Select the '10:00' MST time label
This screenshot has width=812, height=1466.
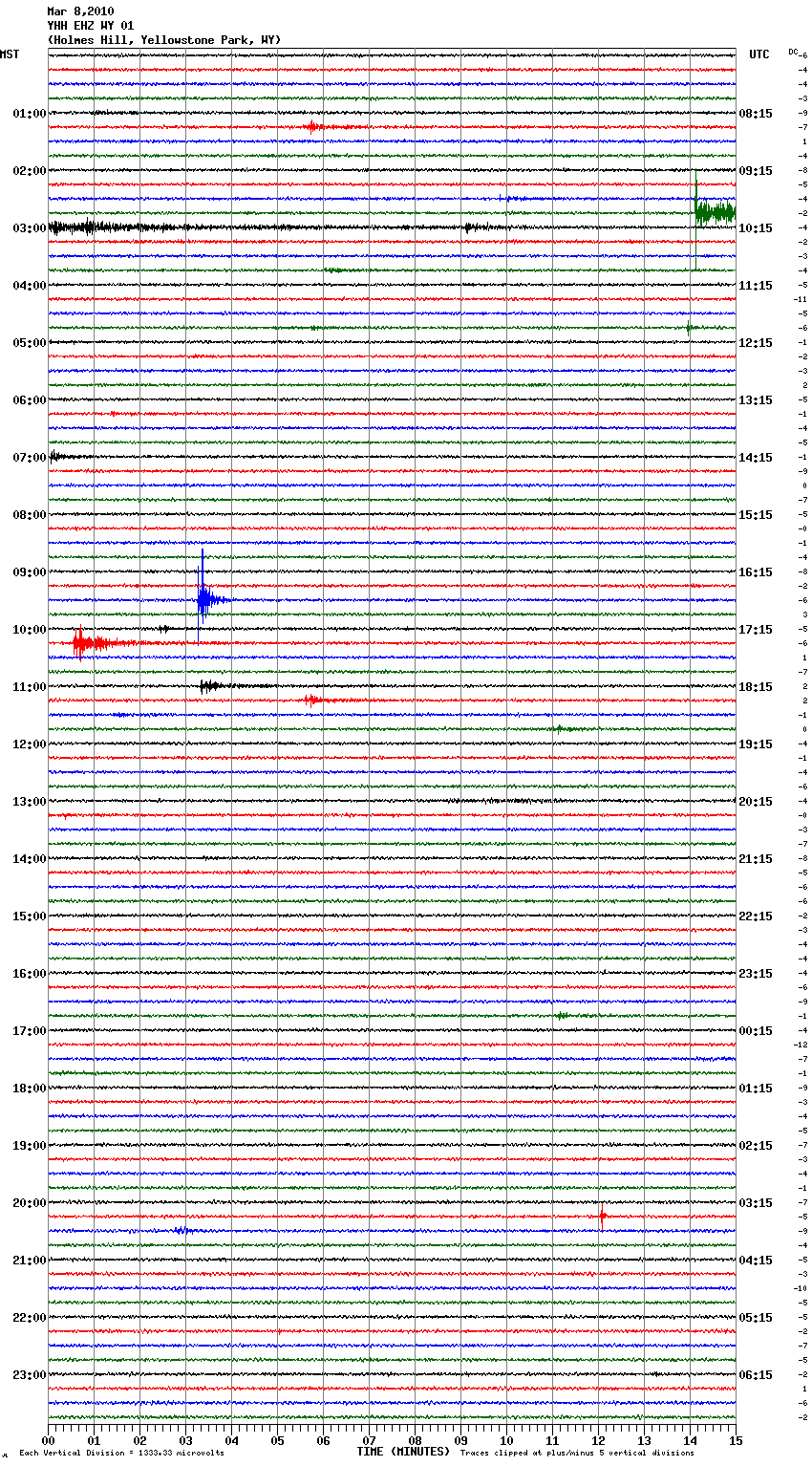pyautogui.click(x=30, y=630)
